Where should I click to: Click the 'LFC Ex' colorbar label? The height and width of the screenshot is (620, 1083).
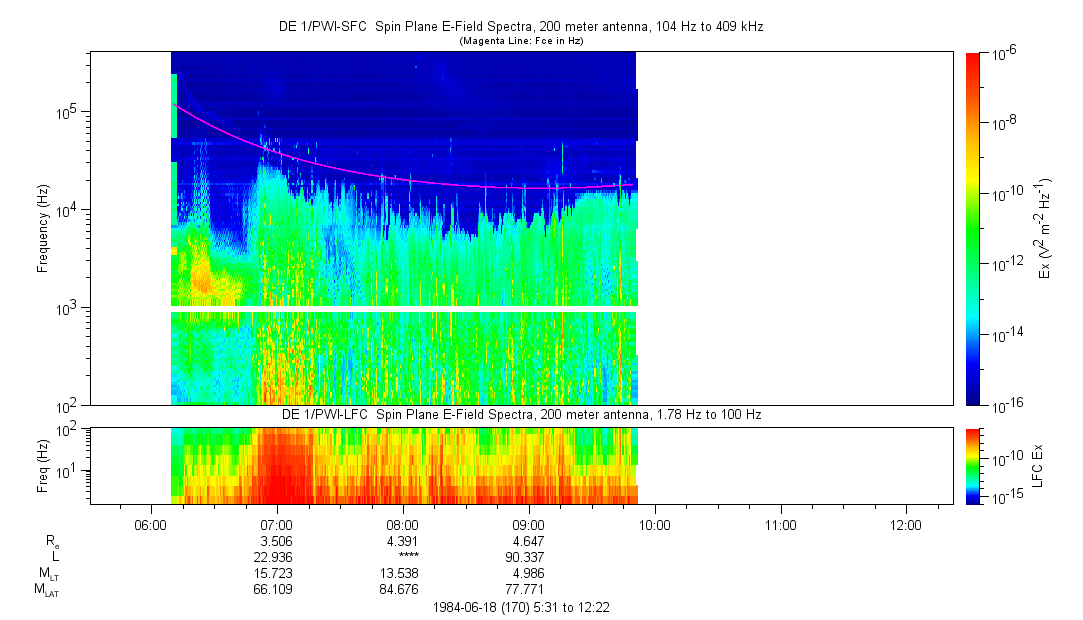1041,465
